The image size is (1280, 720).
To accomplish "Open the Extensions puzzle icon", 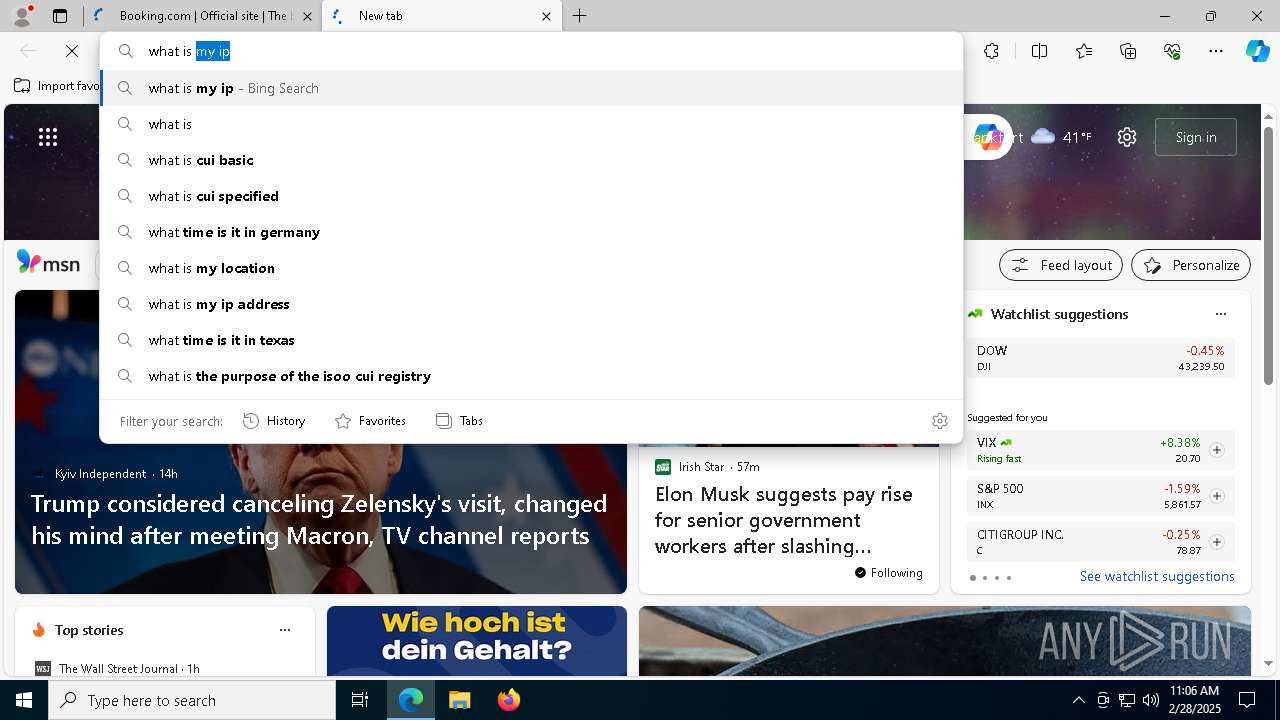I will tap(991, 51).
